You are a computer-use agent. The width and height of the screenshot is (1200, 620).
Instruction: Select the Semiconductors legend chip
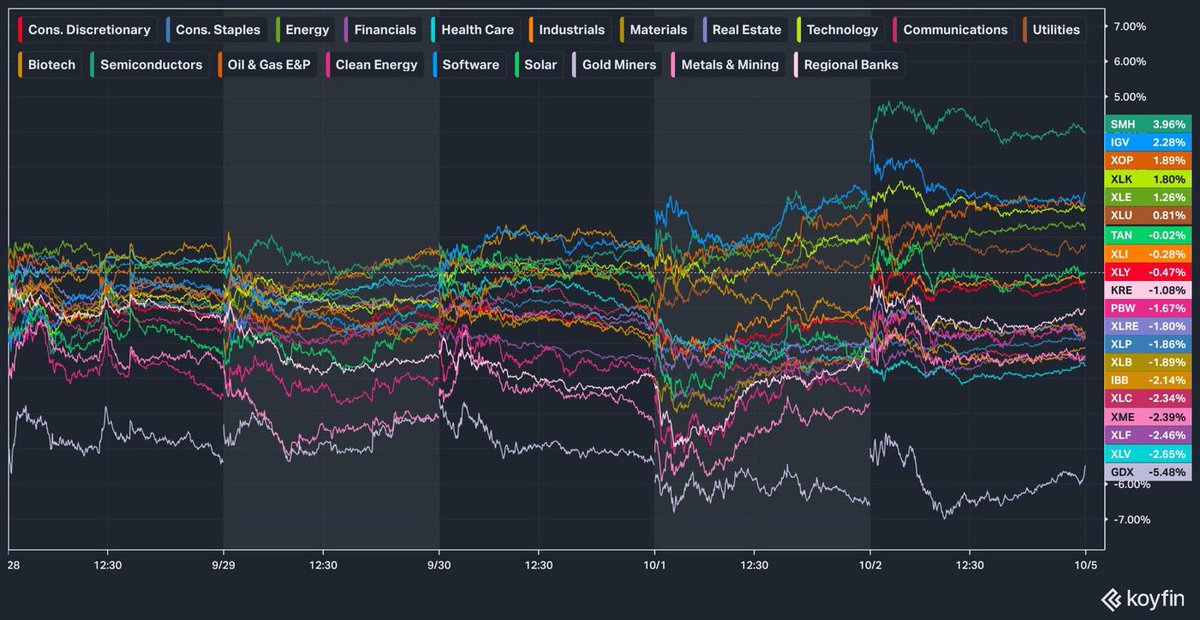(149, 65)
